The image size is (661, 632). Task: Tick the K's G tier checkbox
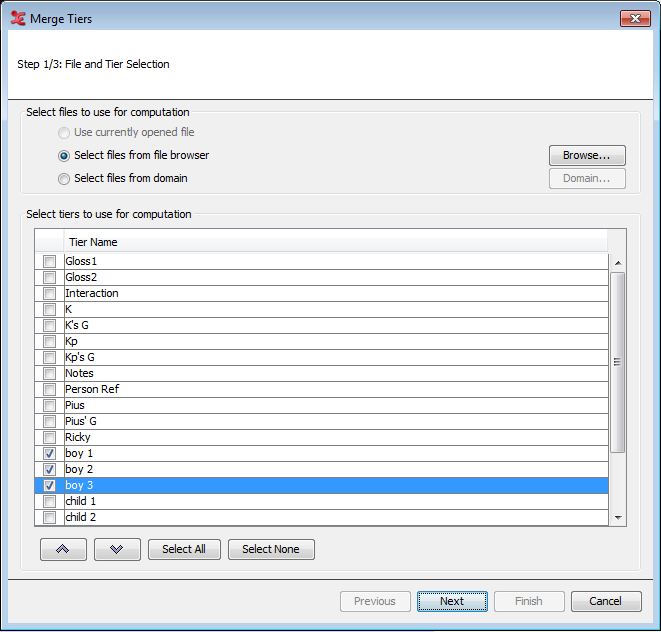click(49, 325)
